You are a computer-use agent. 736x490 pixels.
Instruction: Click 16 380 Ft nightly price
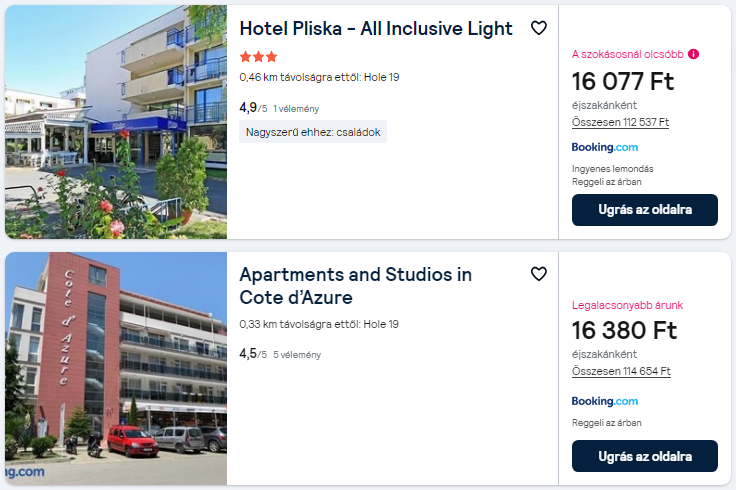[624, 329]
